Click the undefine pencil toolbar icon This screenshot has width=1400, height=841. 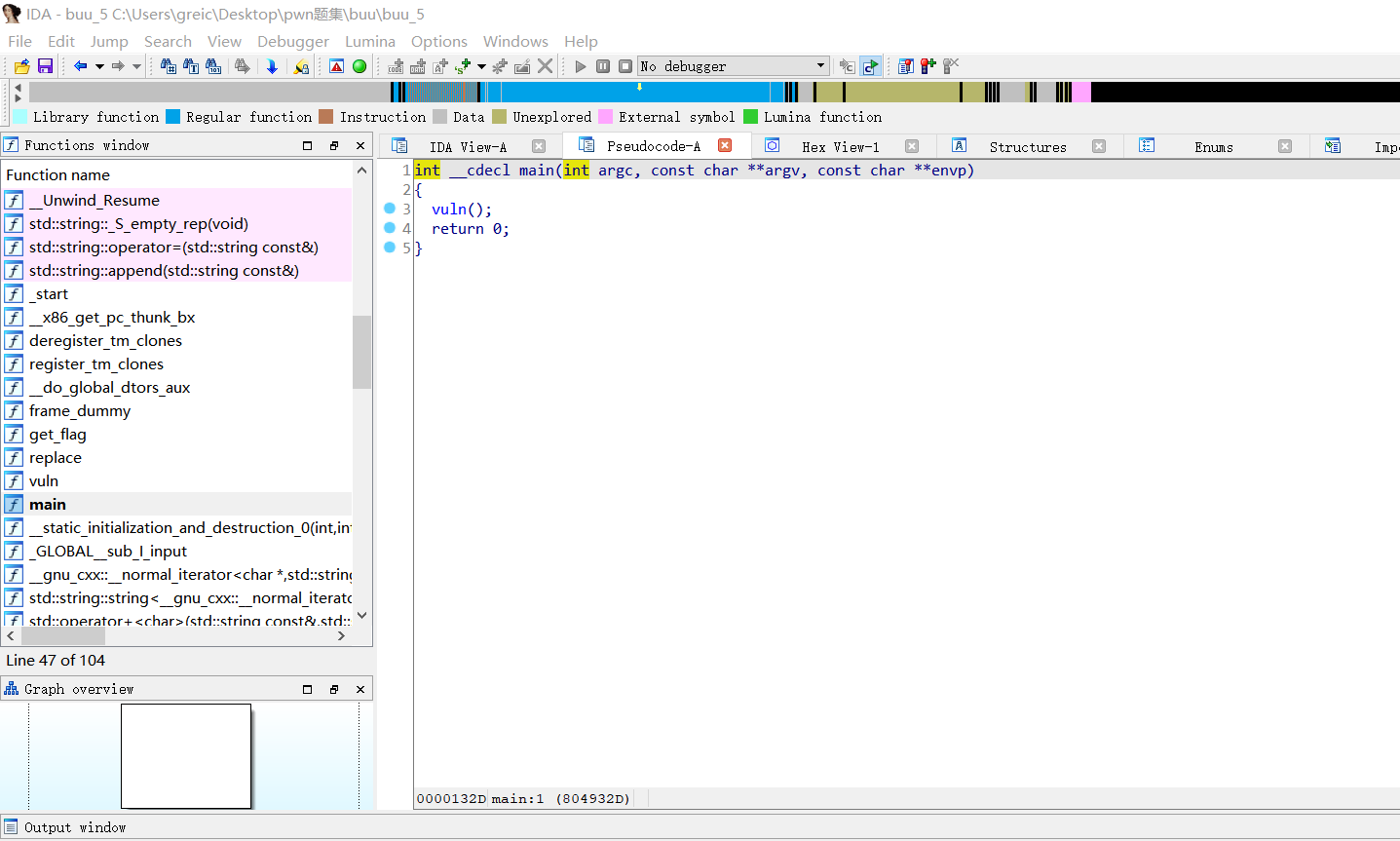click(522, 66)
